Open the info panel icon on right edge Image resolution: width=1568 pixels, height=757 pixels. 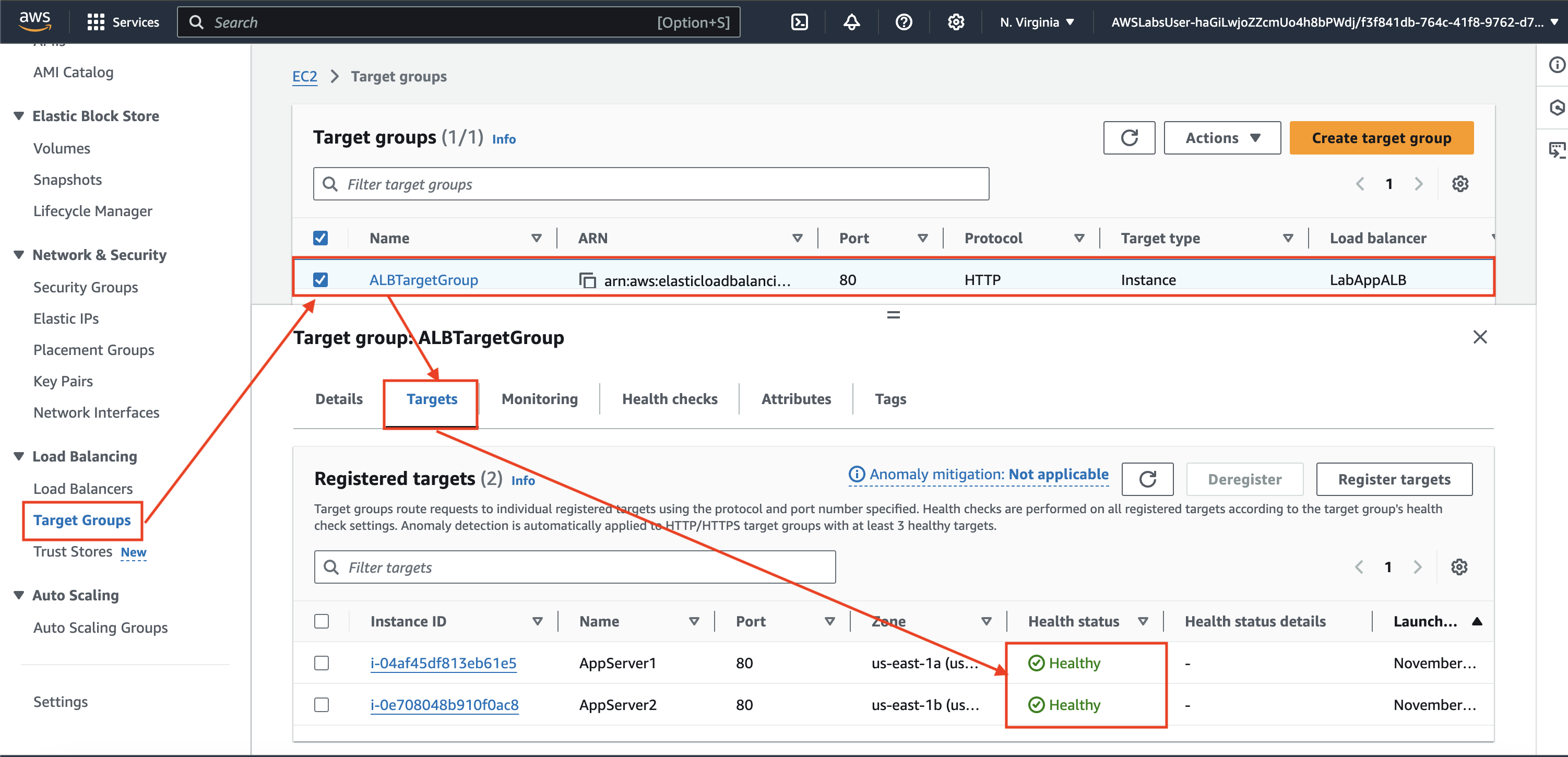tap(1557, 65)
